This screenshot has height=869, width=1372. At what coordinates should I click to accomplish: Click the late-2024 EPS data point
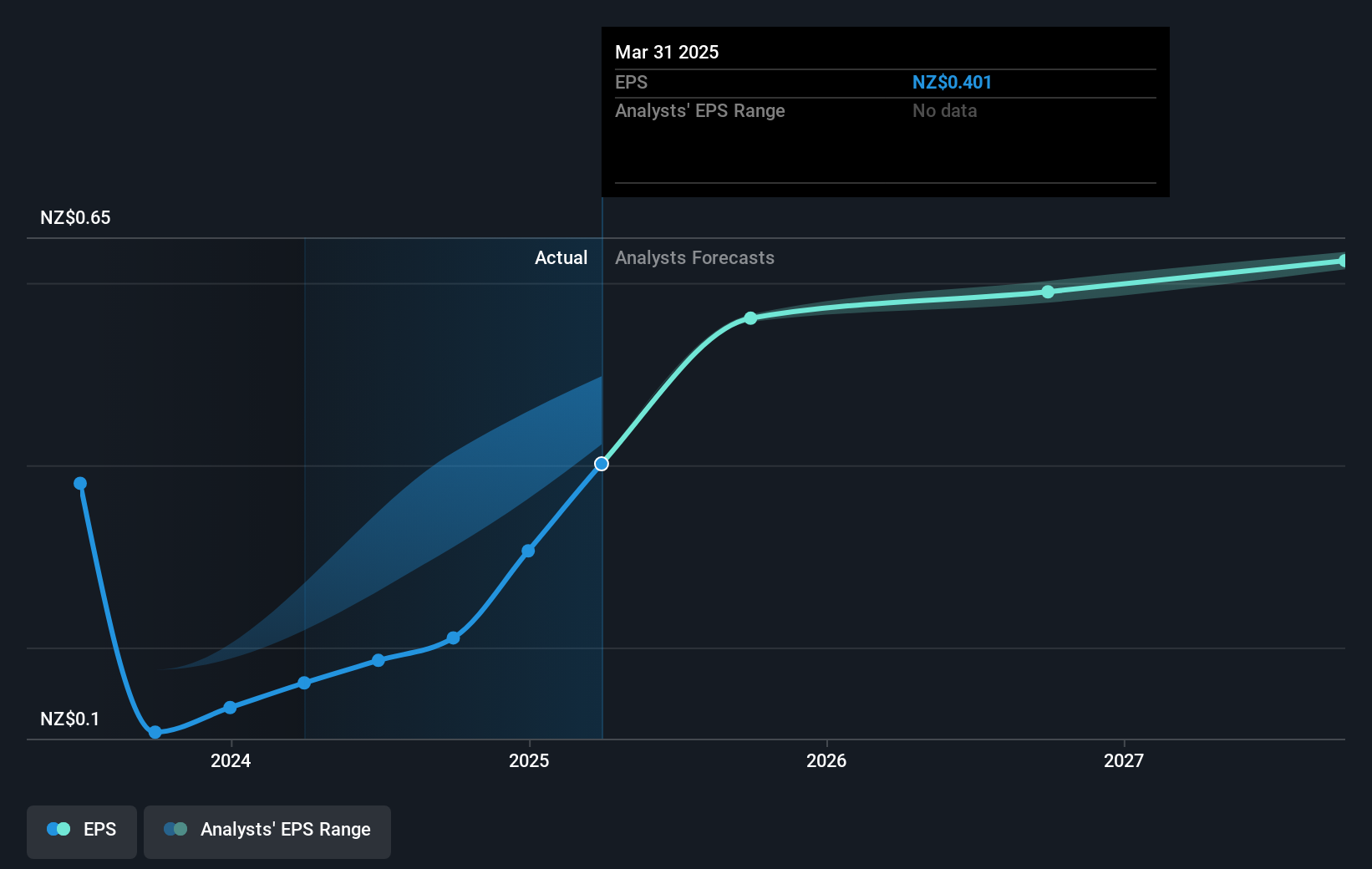453,638
